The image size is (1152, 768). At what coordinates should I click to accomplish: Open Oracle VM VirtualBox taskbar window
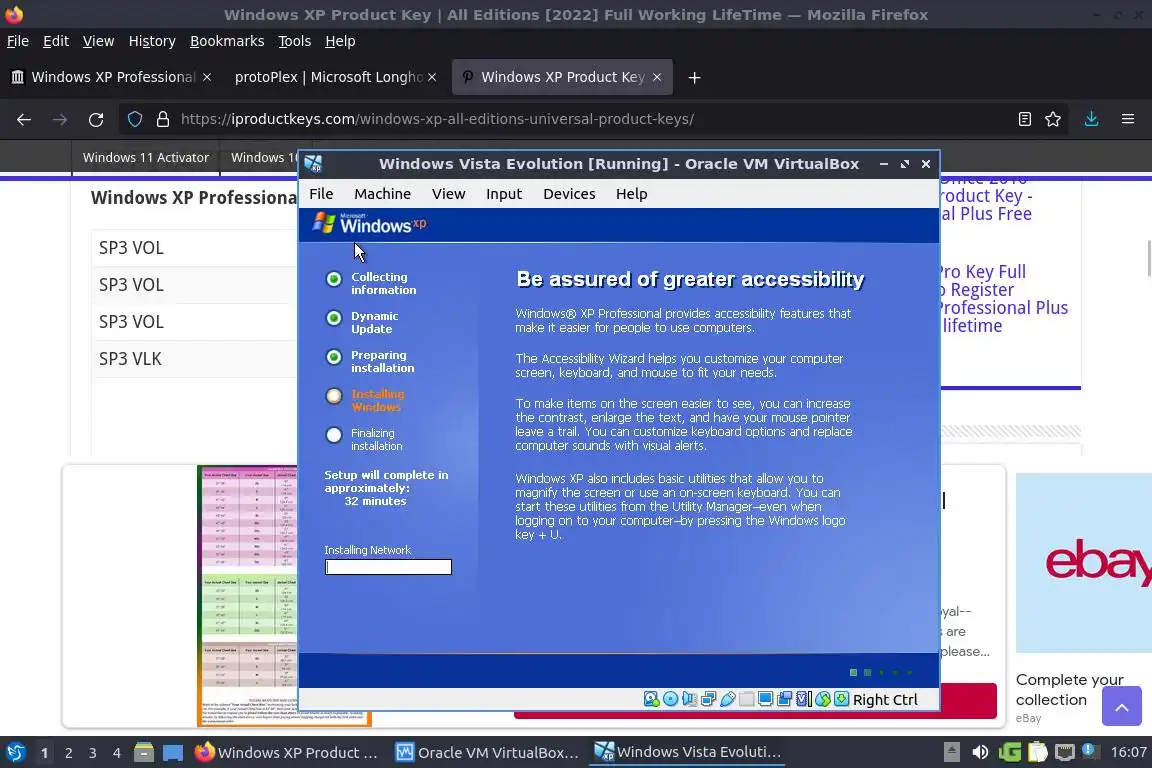coord(487,752)
